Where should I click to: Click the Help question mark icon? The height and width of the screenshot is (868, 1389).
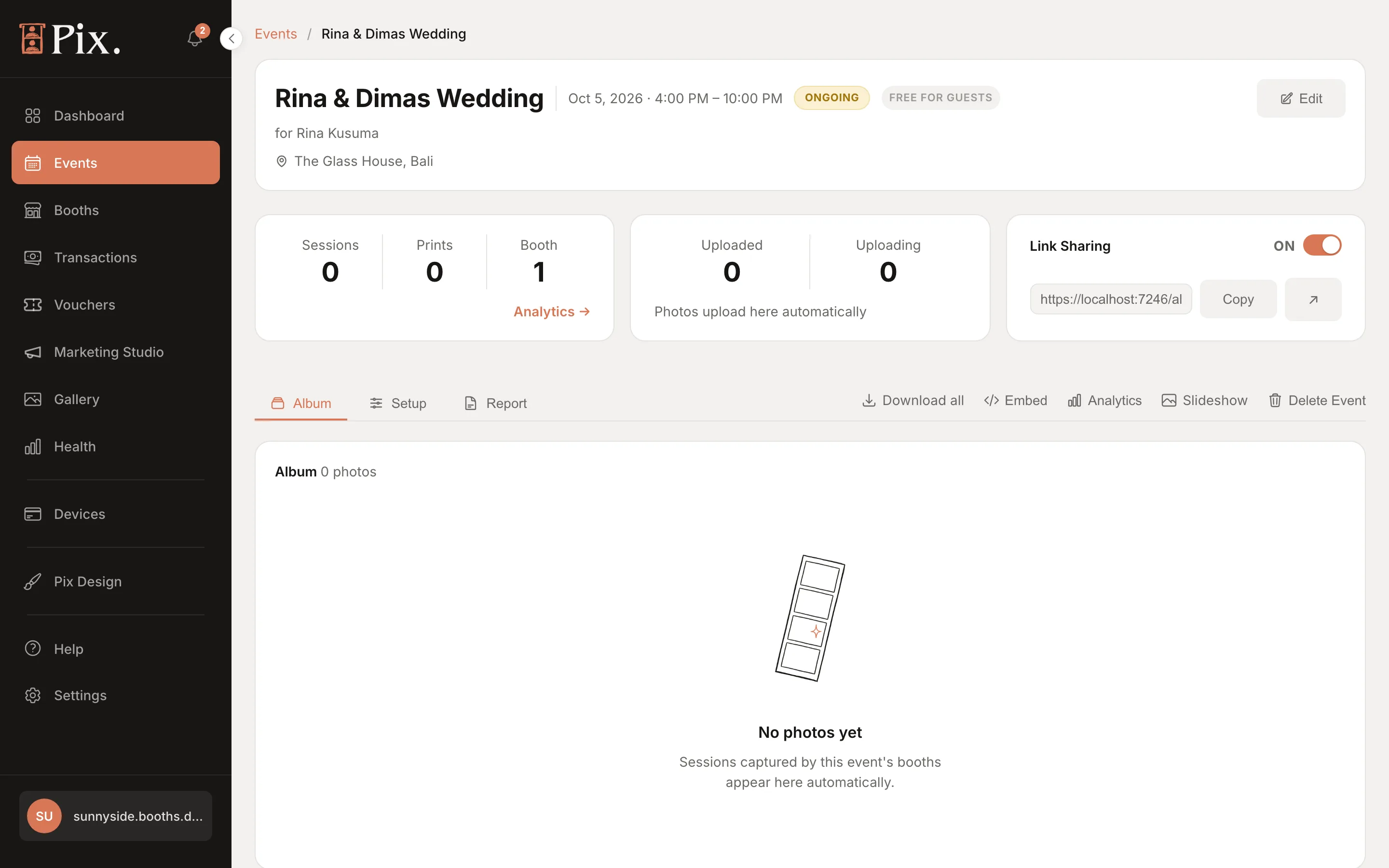33,649
